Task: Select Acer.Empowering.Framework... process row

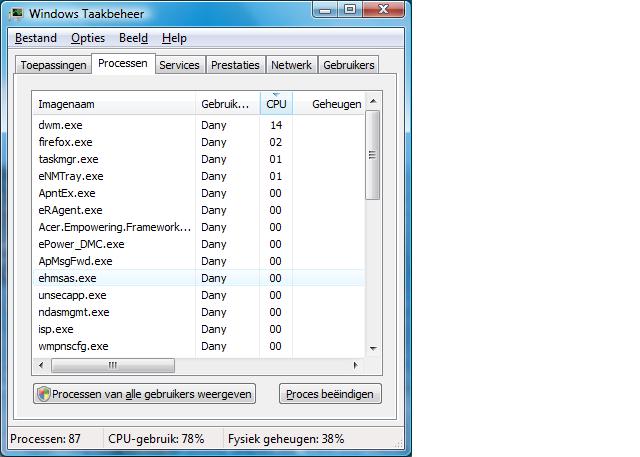Action: point(198,227)
